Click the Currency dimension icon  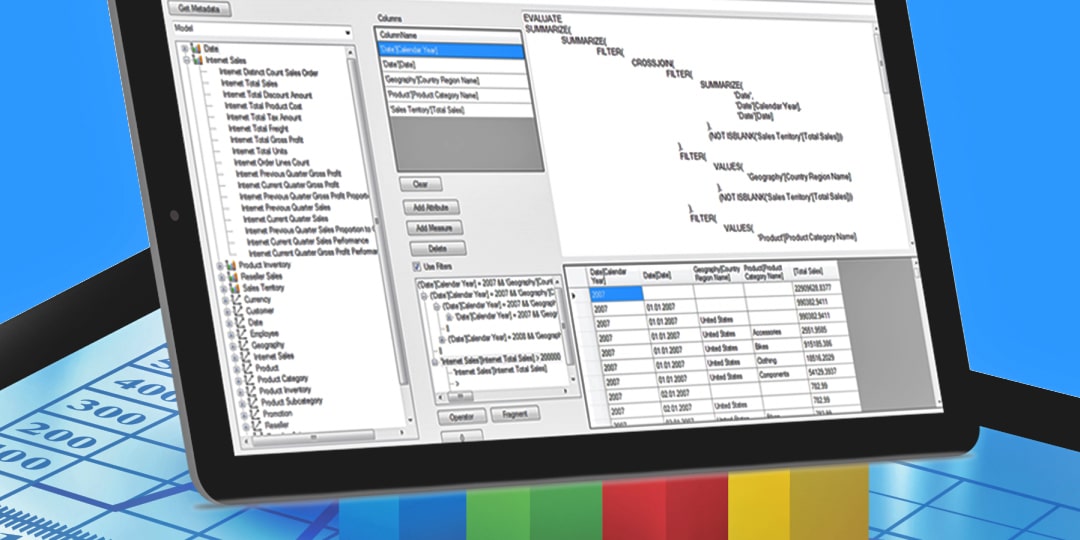coord(235,300)
